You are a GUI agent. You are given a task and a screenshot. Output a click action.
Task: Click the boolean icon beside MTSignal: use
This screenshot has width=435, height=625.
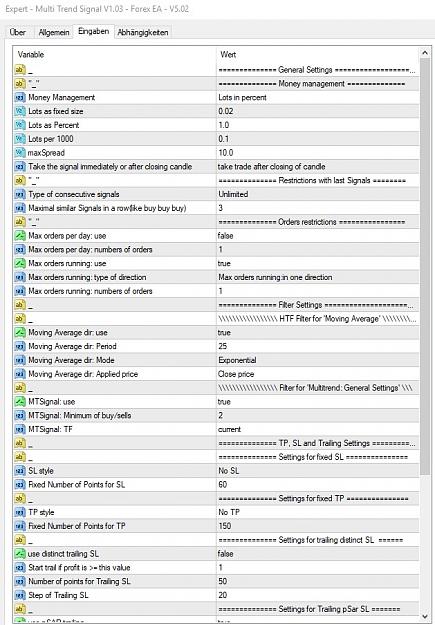click(x=20, y=402)
